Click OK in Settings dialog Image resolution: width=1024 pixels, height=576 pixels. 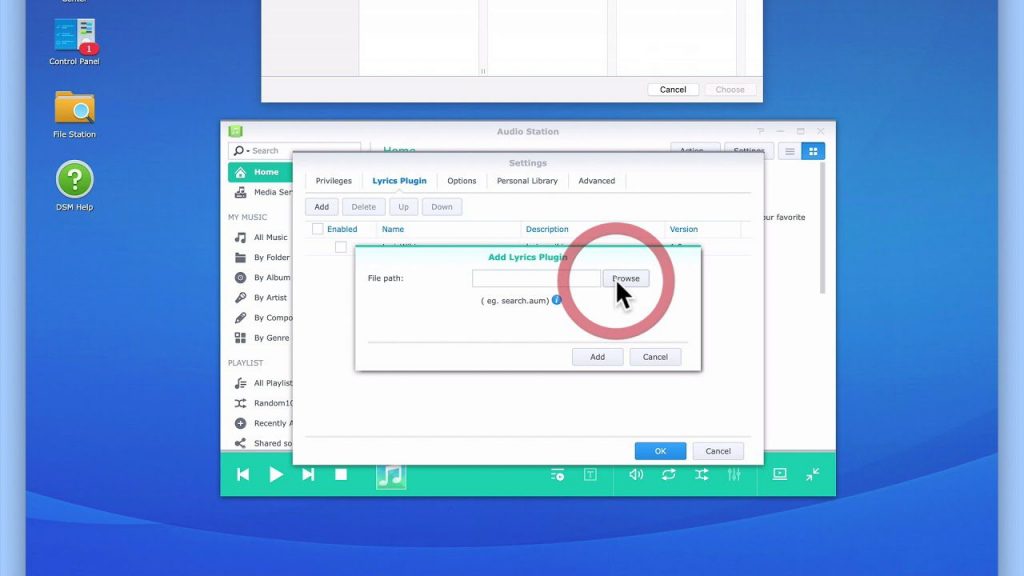click(x=660, y=451)
